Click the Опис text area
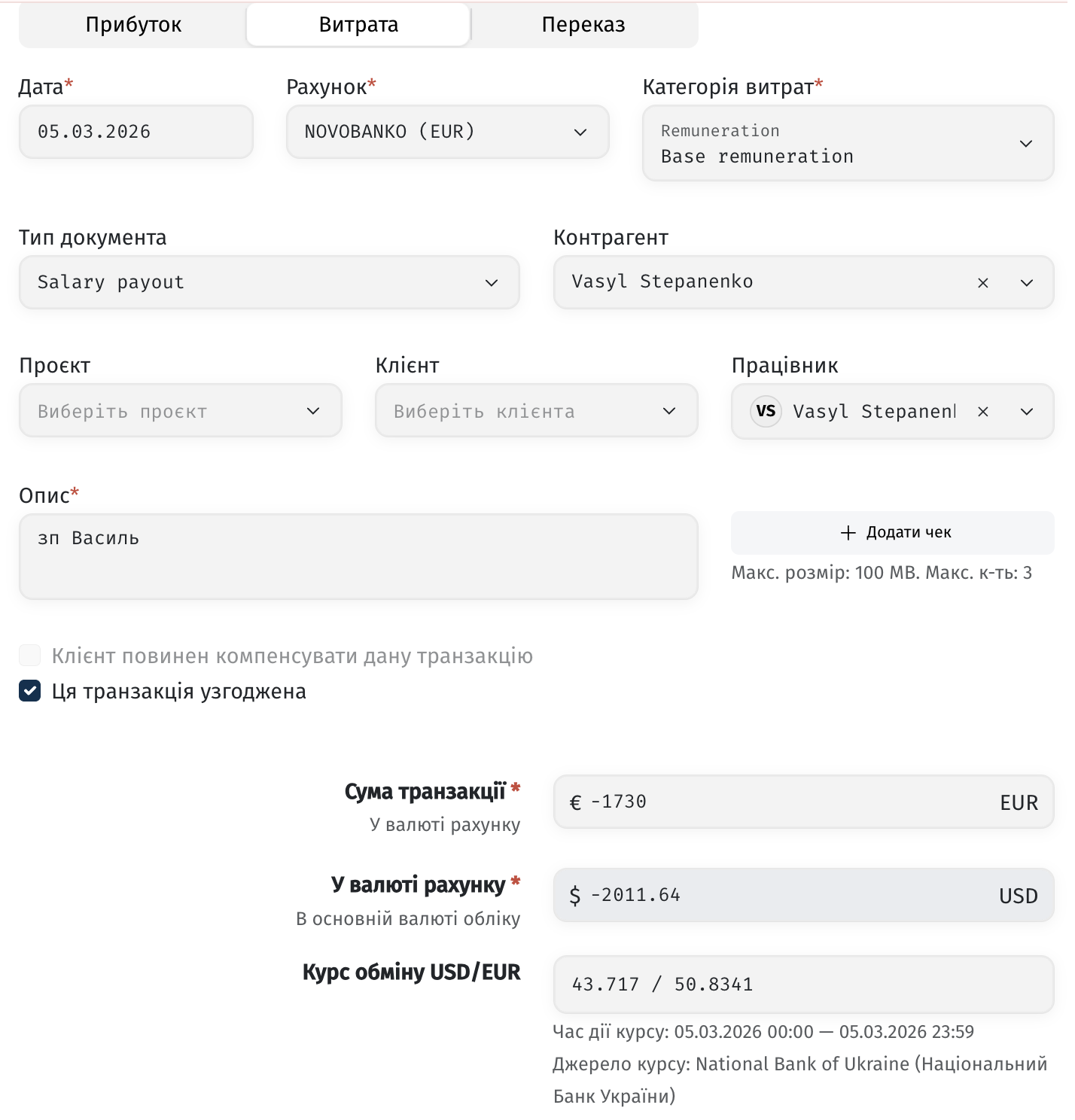The width and height of the screenshot is (1075, 1120). click(x=358, y=556)
